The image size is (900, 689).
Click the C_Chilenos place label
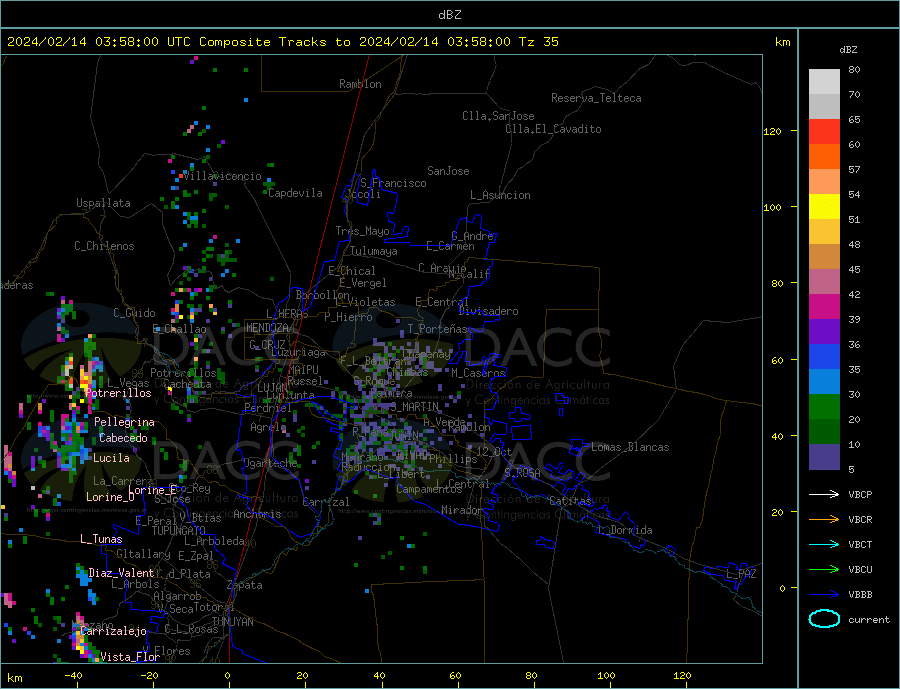click(104, 246)
